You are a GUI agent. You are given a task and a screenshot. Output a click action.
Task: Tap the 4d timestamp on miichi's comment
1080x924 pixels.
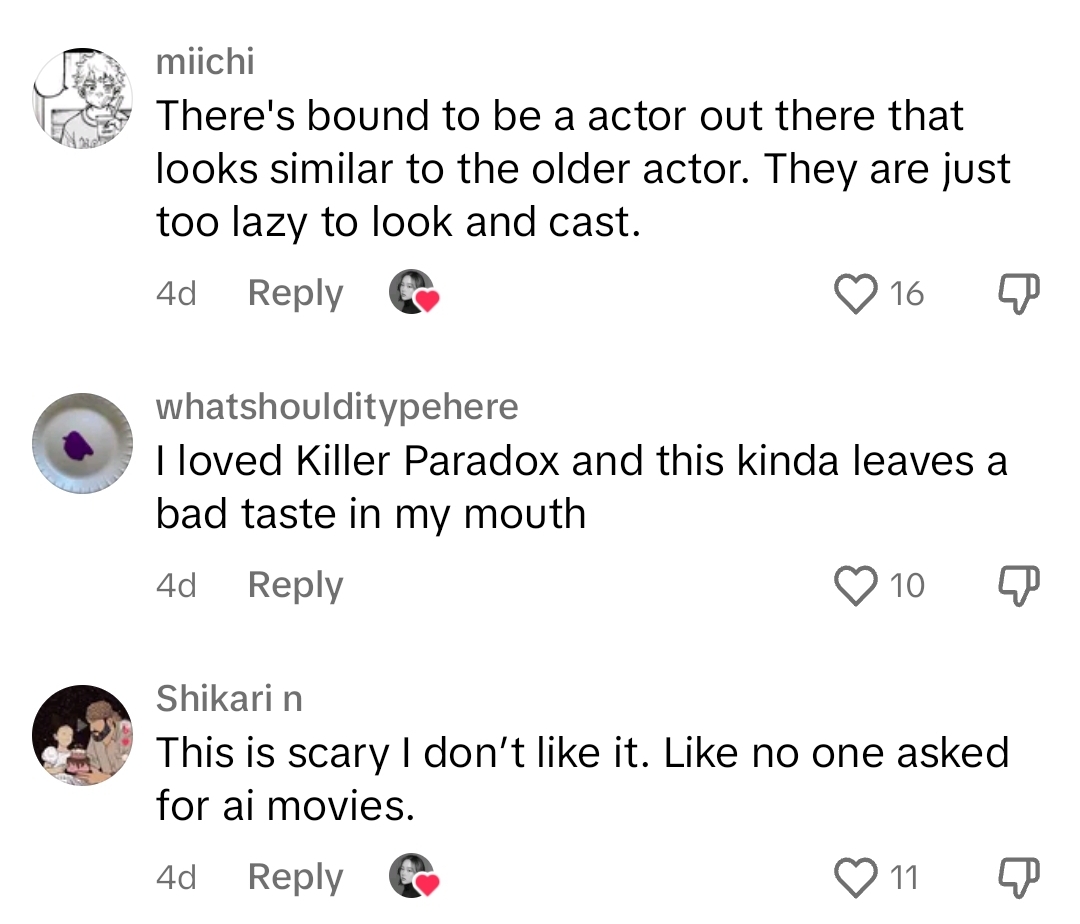(x=175, y=293)
